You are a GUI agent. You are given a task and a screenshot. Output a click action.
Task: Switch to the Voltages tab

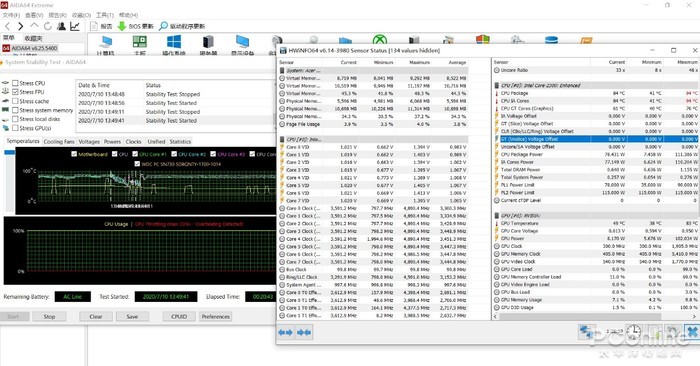89,141
